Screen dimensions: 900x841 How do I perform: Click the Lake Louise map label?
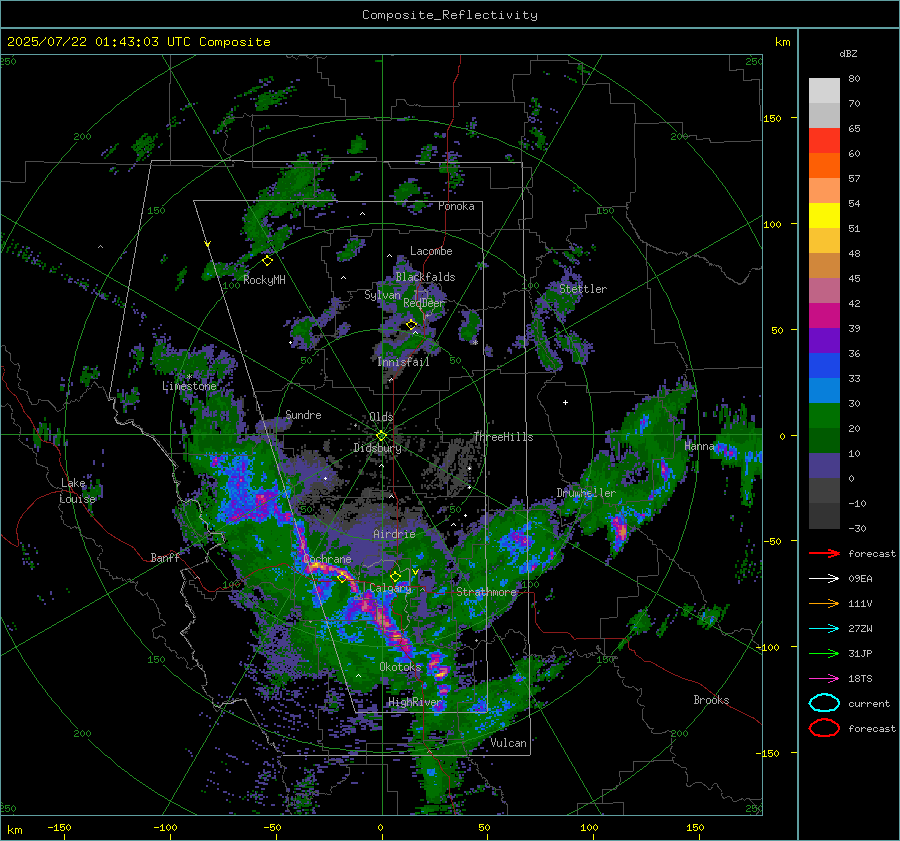pos(77,491)
